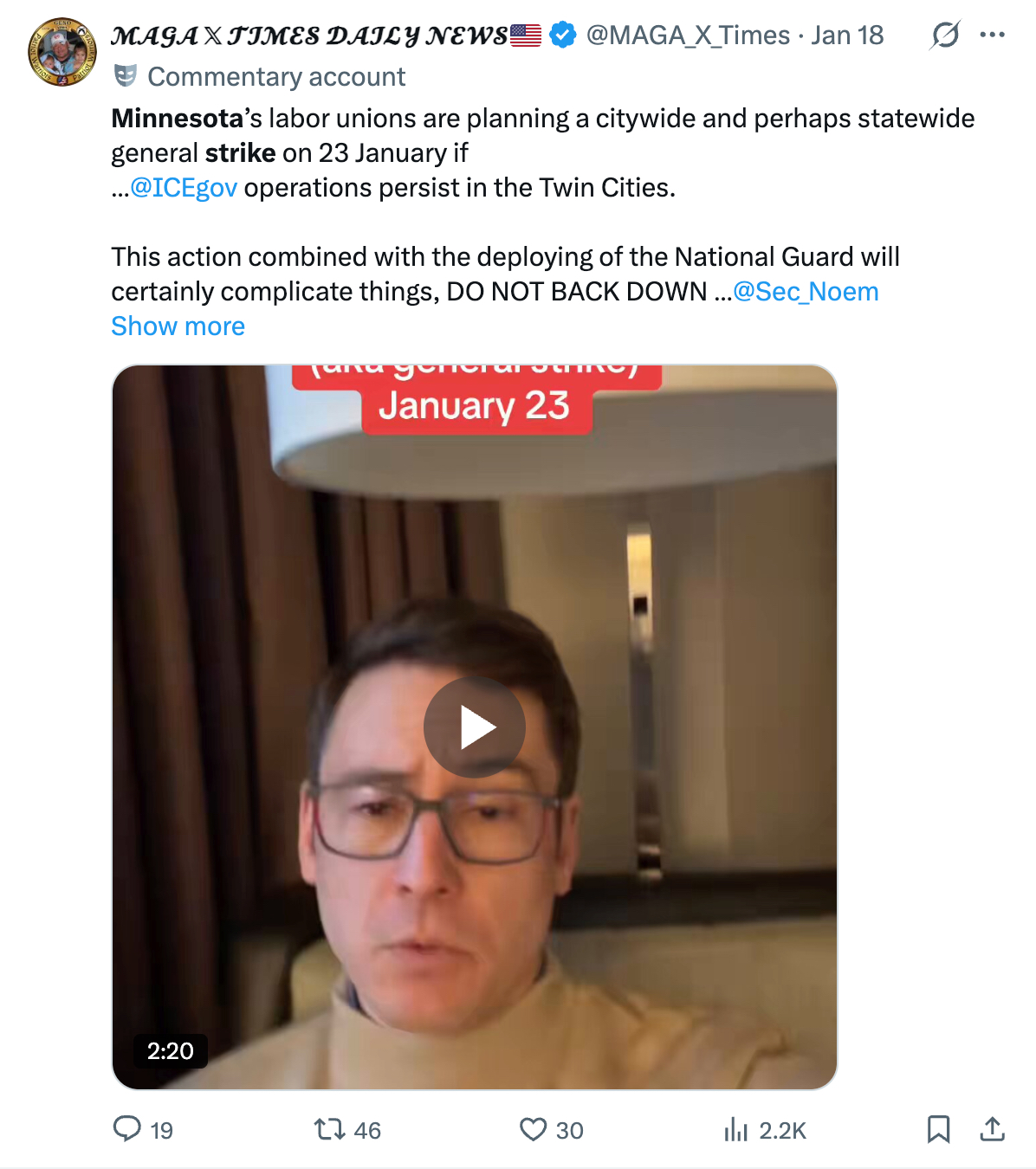Screen dimensions: 1036x1169
Task: Click the MAGA X TIMES DAILY NEWS name
Action: [308, 36]
